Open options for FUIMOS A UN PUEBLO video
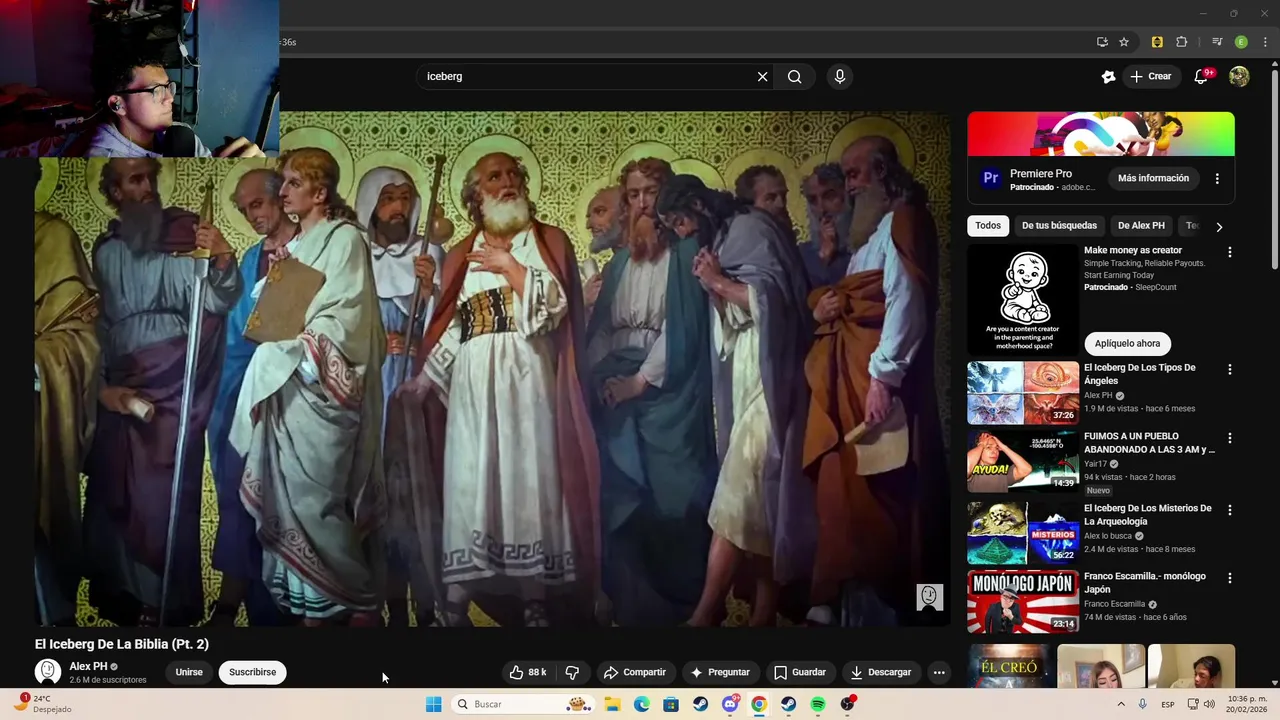Viewport: 1280px width, 720px height. click(x=1230, y=438)
